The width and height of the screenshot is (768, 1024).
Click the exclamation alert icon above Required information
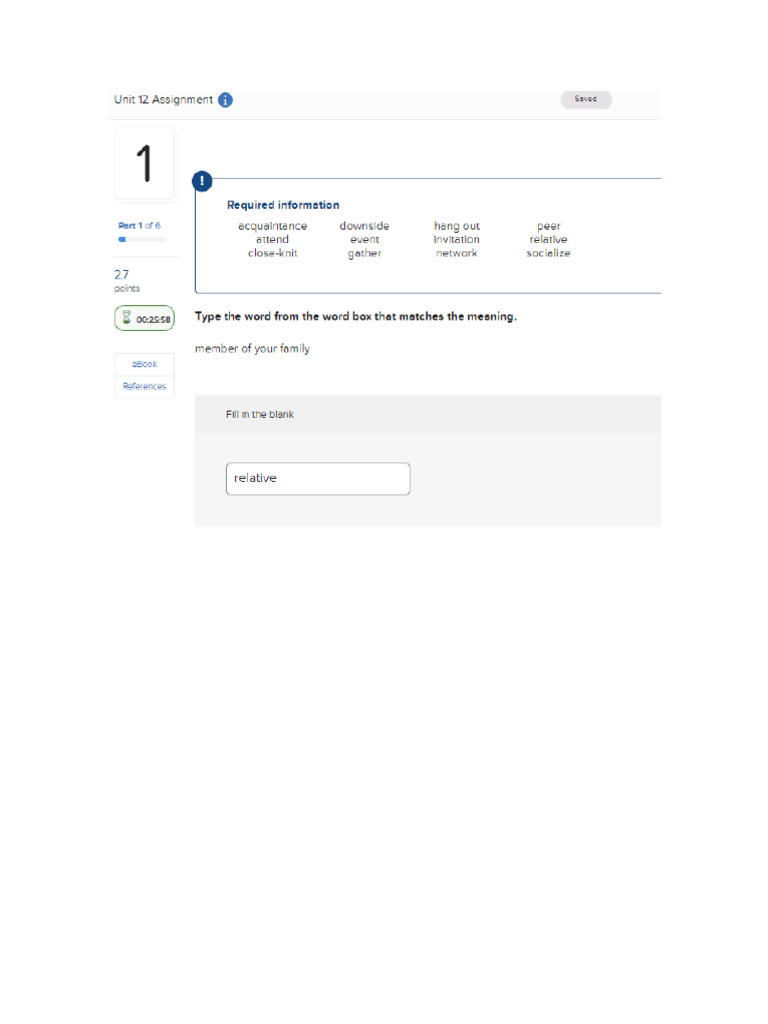(x=202, y=181)
